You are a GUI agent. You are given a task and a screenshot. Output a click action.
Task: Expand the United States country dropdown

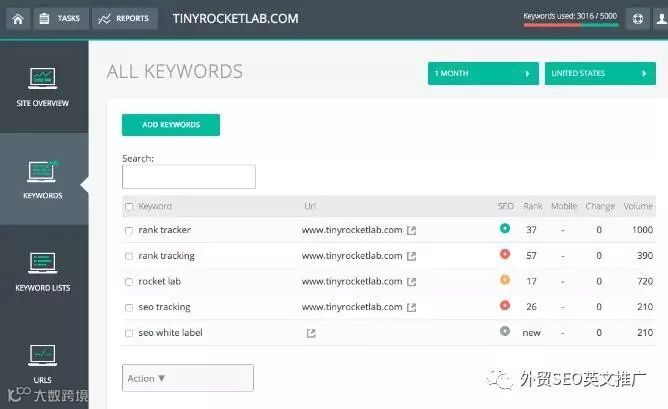click(x=600, y=73)
